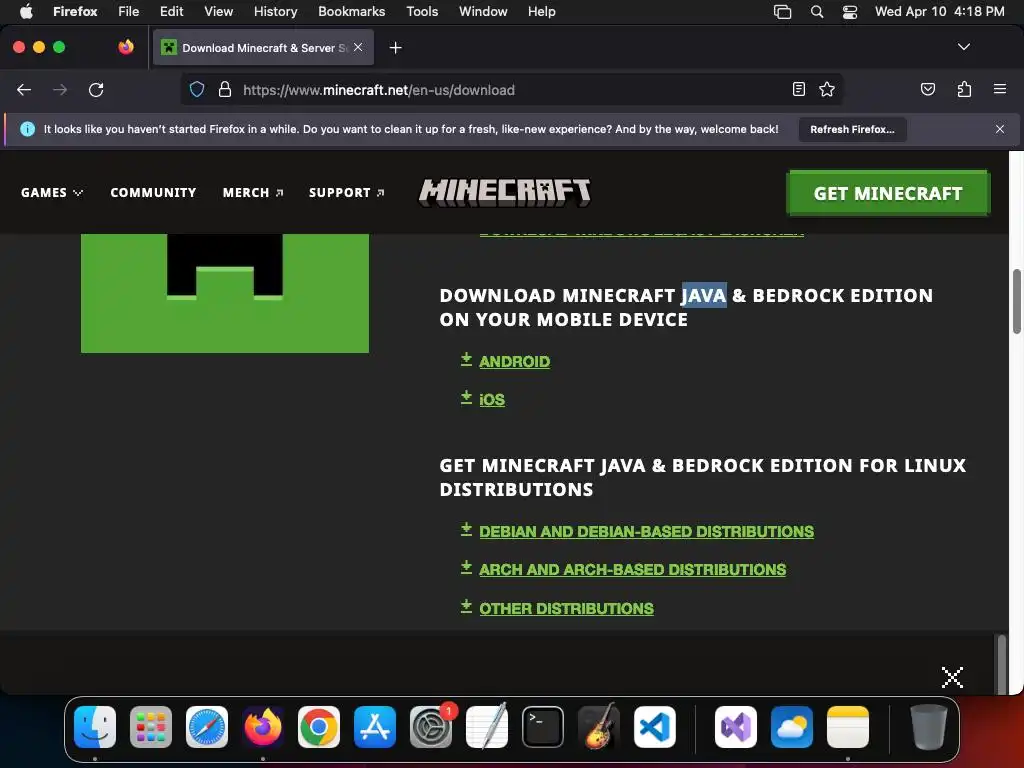Open the Bookmarks menu
1024x768 pixels.
point(351,12)
